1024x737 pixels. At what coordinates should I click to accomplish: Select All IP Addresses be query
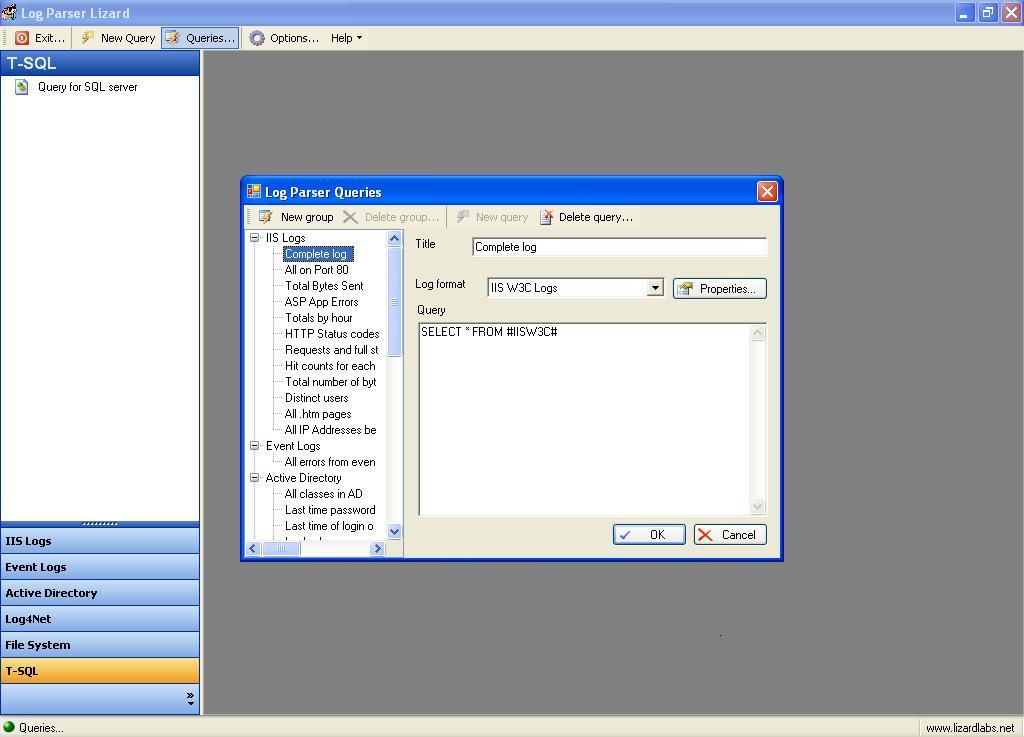pos(330,430)
